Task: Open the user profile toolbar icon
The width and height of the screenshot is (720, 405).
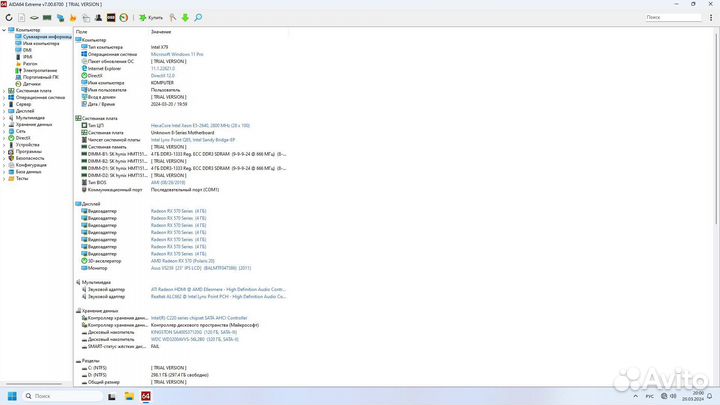Action: [x=98, y=17]
